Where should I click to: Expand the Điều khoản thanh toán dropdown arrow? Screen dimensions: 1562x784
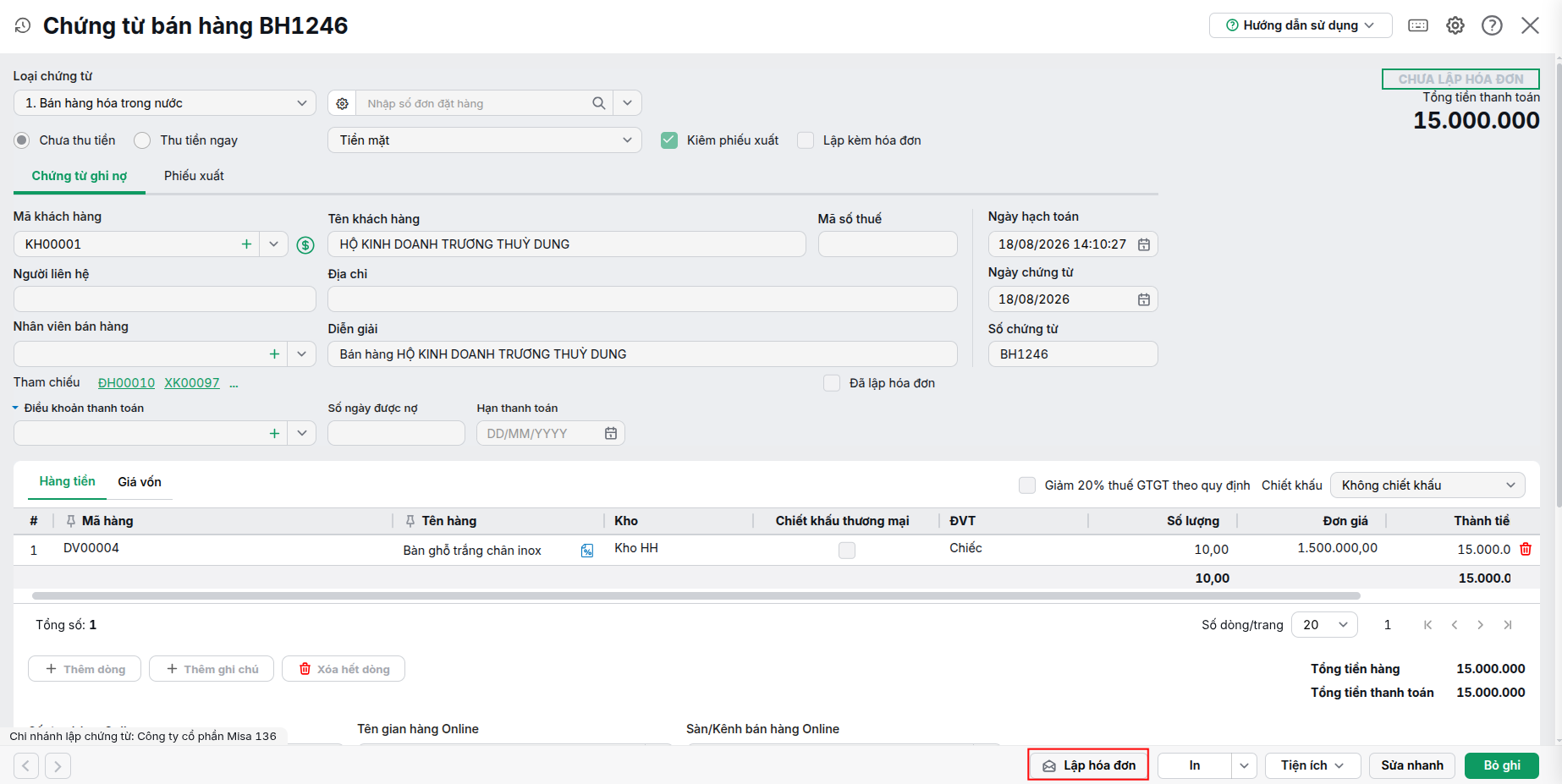pos(302,433)
